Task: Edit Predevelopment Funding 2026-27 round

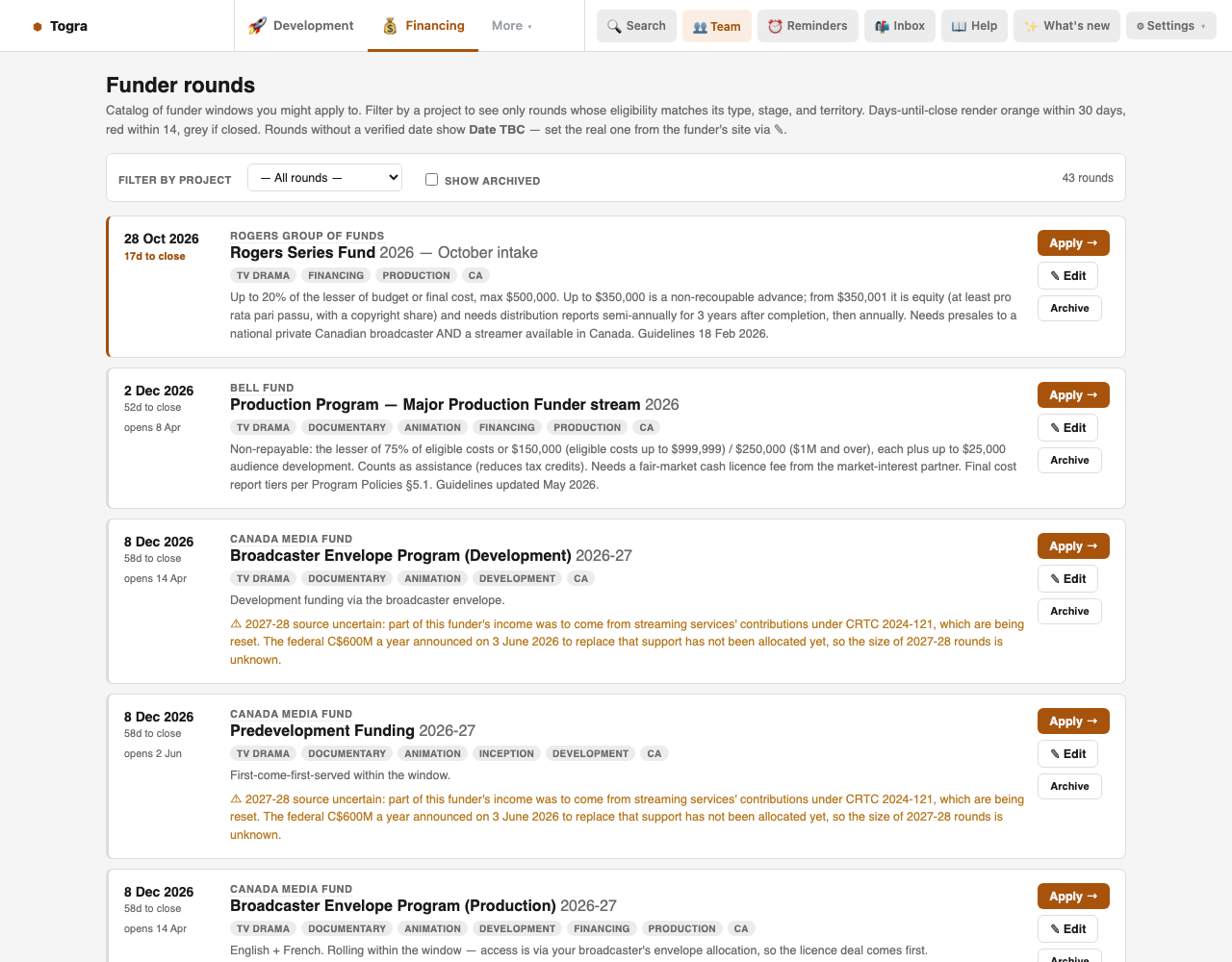Action: pyautogui.click(x=1068, y=754)
